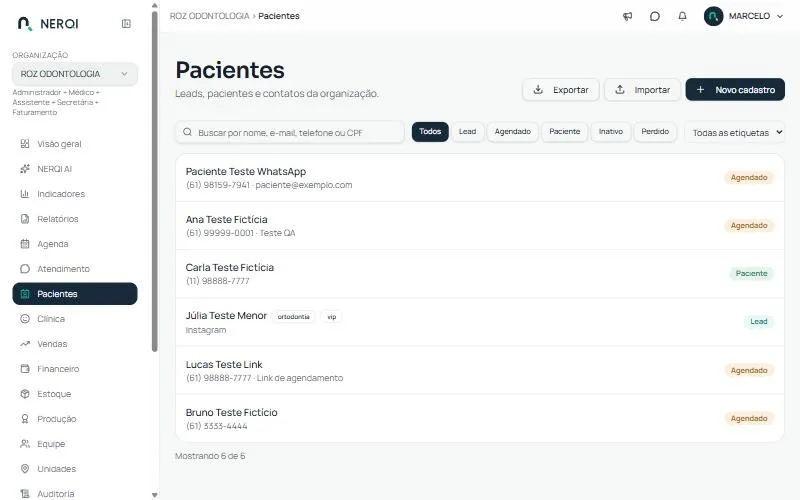Open the Agenda menu item
Image resolution: width=800 pixels, height=500 pixels.
74,244
